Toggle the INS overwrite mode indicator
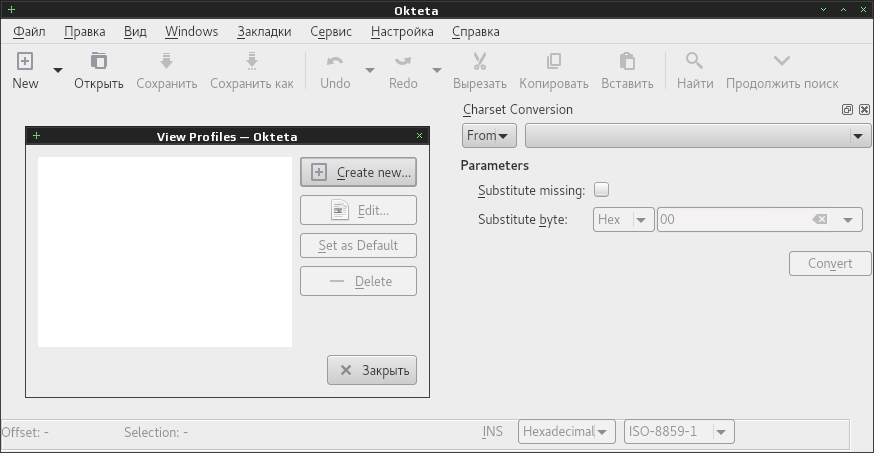The height and width of the screenshot is (453, 874). click(x=492, y=432)
